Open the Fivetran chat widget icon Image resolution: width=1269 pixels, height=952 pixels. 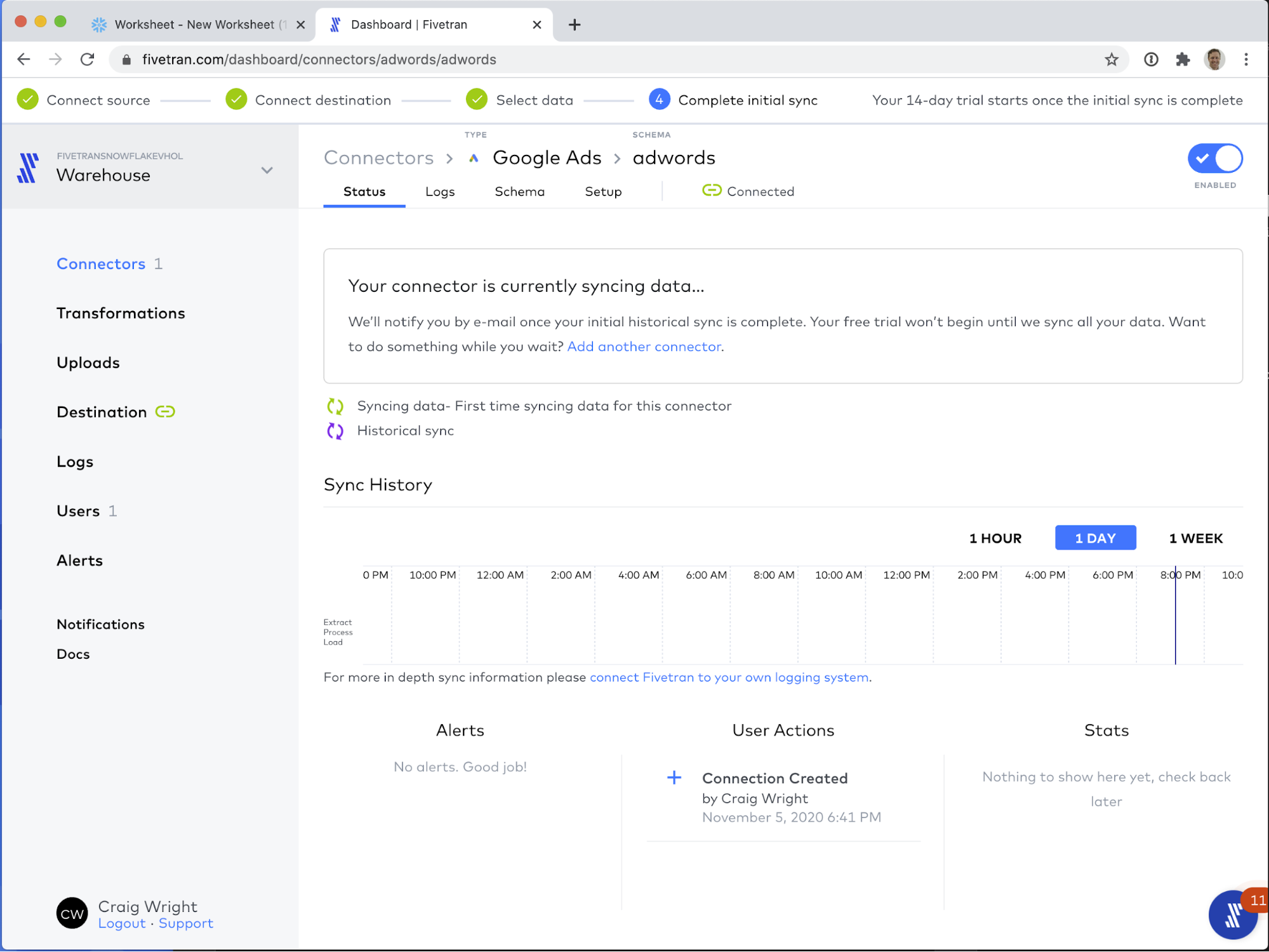coord(1232,915)
